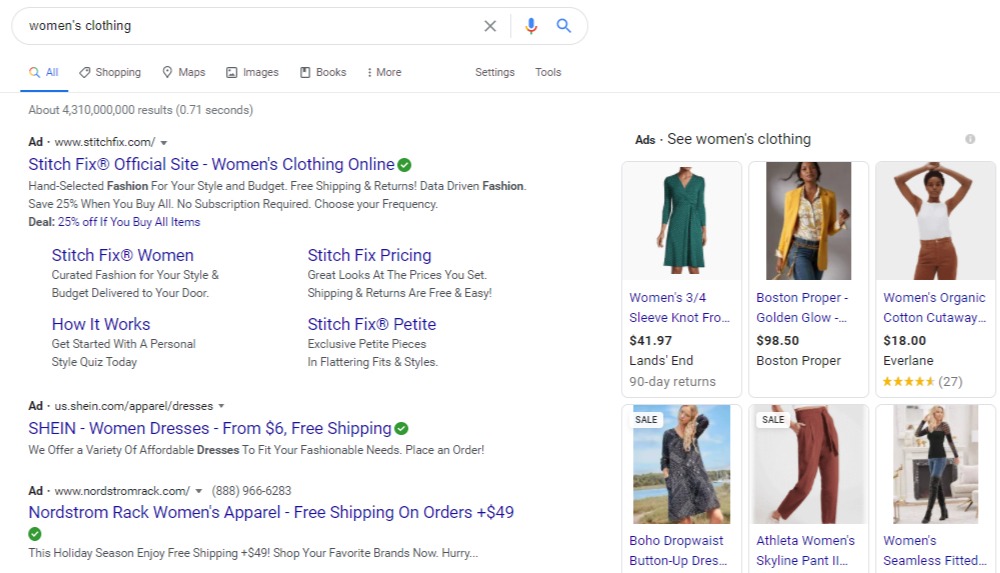Click the $41.97 price on Lands' End dress
Screen dimensions: 1000x573
point(651,341)
